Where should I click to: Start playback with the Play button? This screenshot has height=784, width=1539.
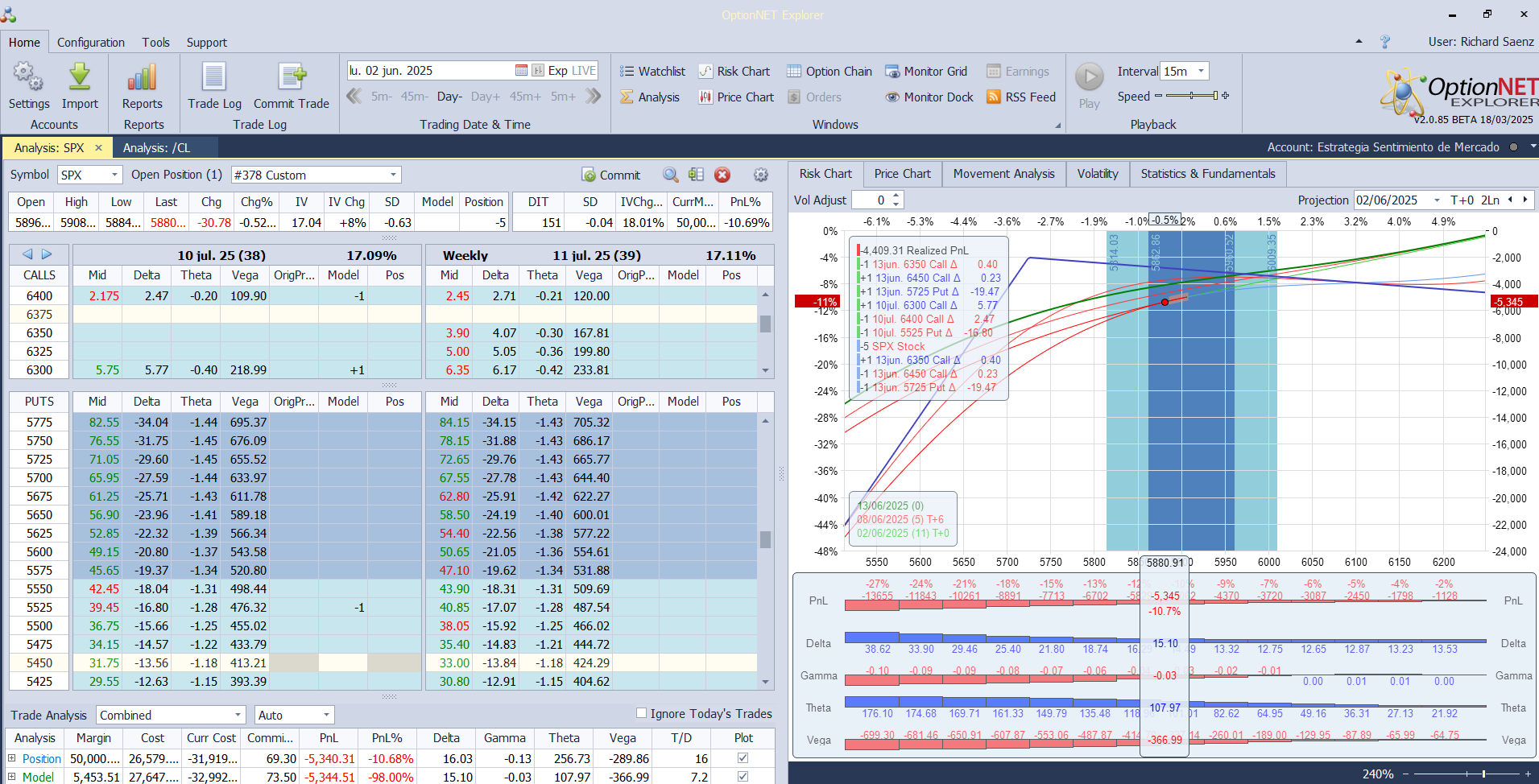coord(1090,85)
